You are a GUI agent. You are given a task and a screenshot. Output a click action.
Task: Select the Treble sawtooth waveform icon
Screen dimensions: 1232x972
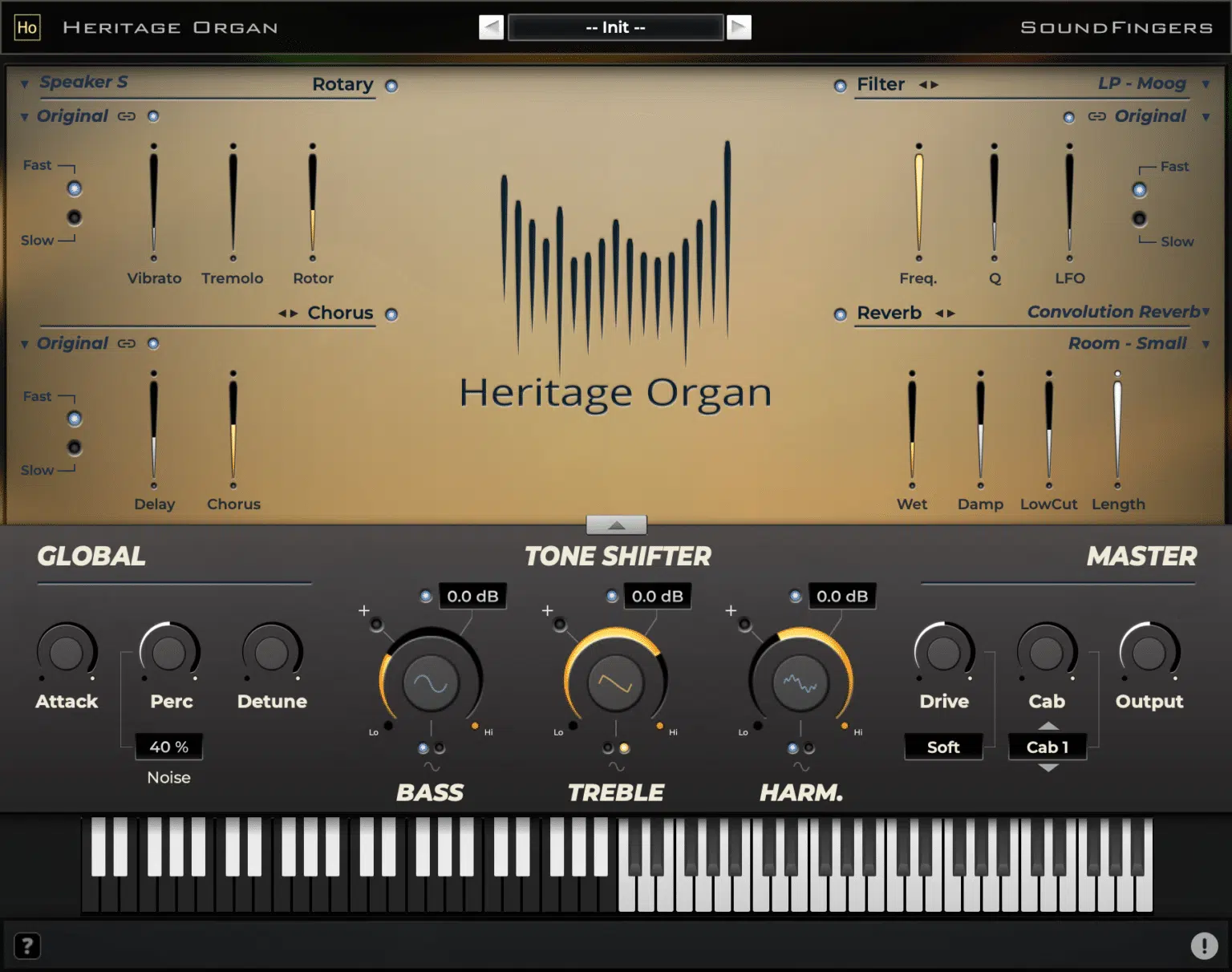(615, 683)
